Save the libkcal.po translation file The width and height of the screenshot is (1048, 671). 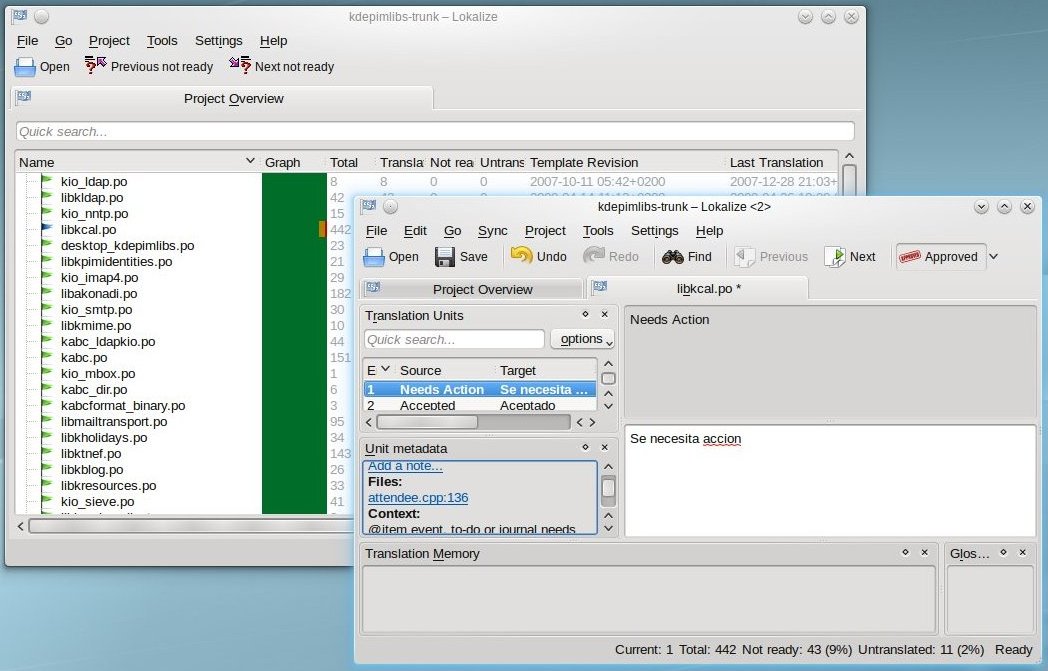pyautogui.click(x=461, y=257)
